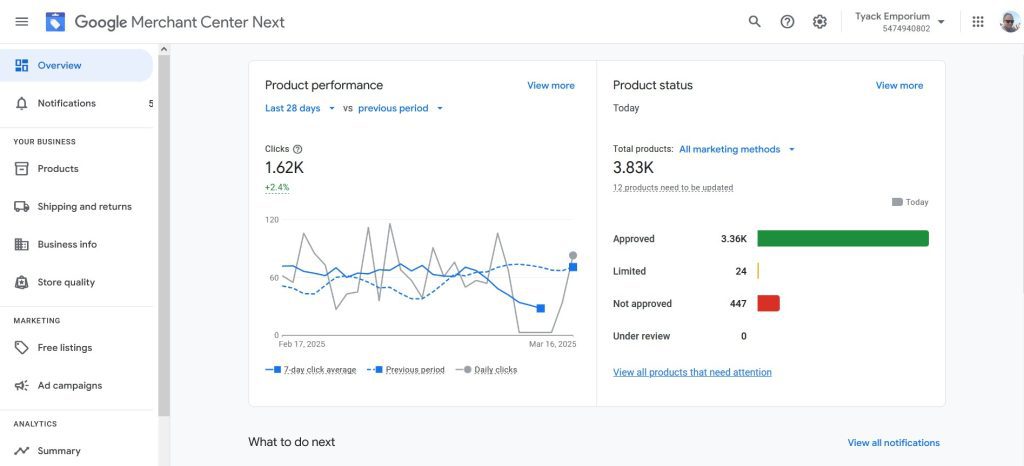Screen dimensions: 1024x466
Task: Open the help question mark icon
Action: pyautogui.click(x=787, y=22)
